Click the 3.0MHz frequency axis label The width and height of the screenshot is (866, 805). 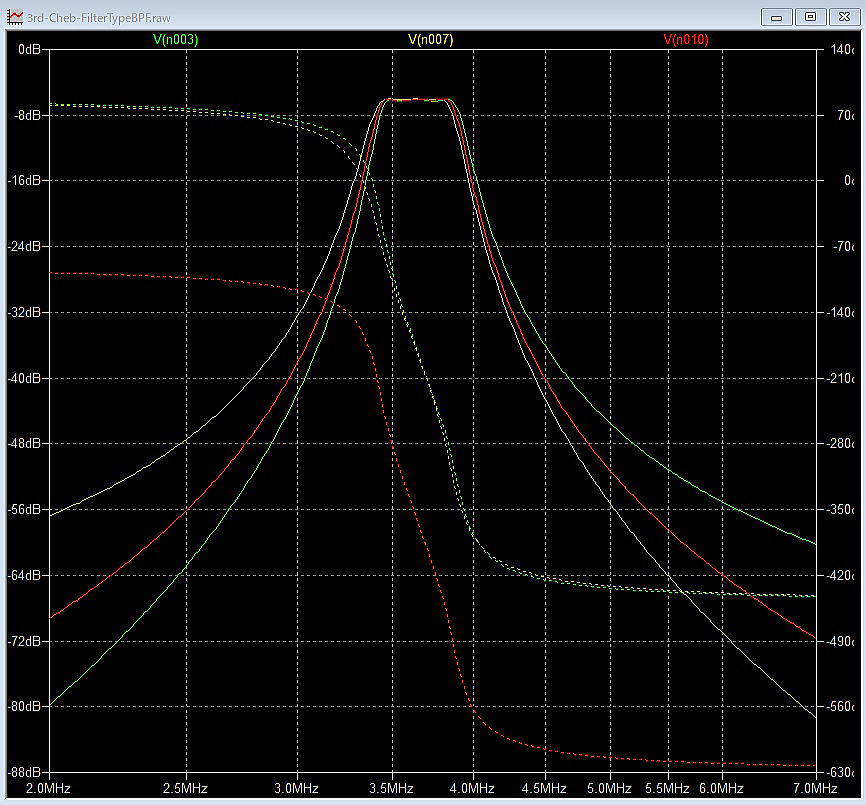[297, 788]
